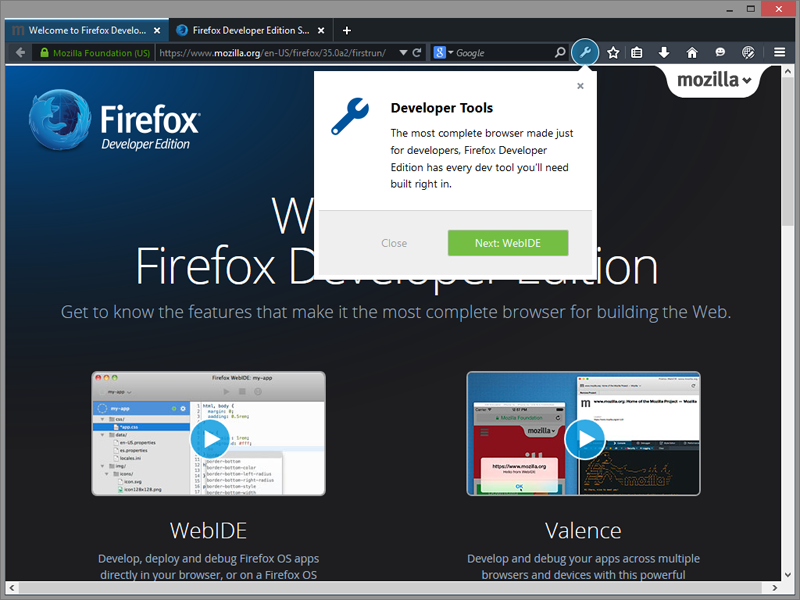Minimize the Firefox window
The height and width of the screenshot is (600, 800).
point(730,9)
